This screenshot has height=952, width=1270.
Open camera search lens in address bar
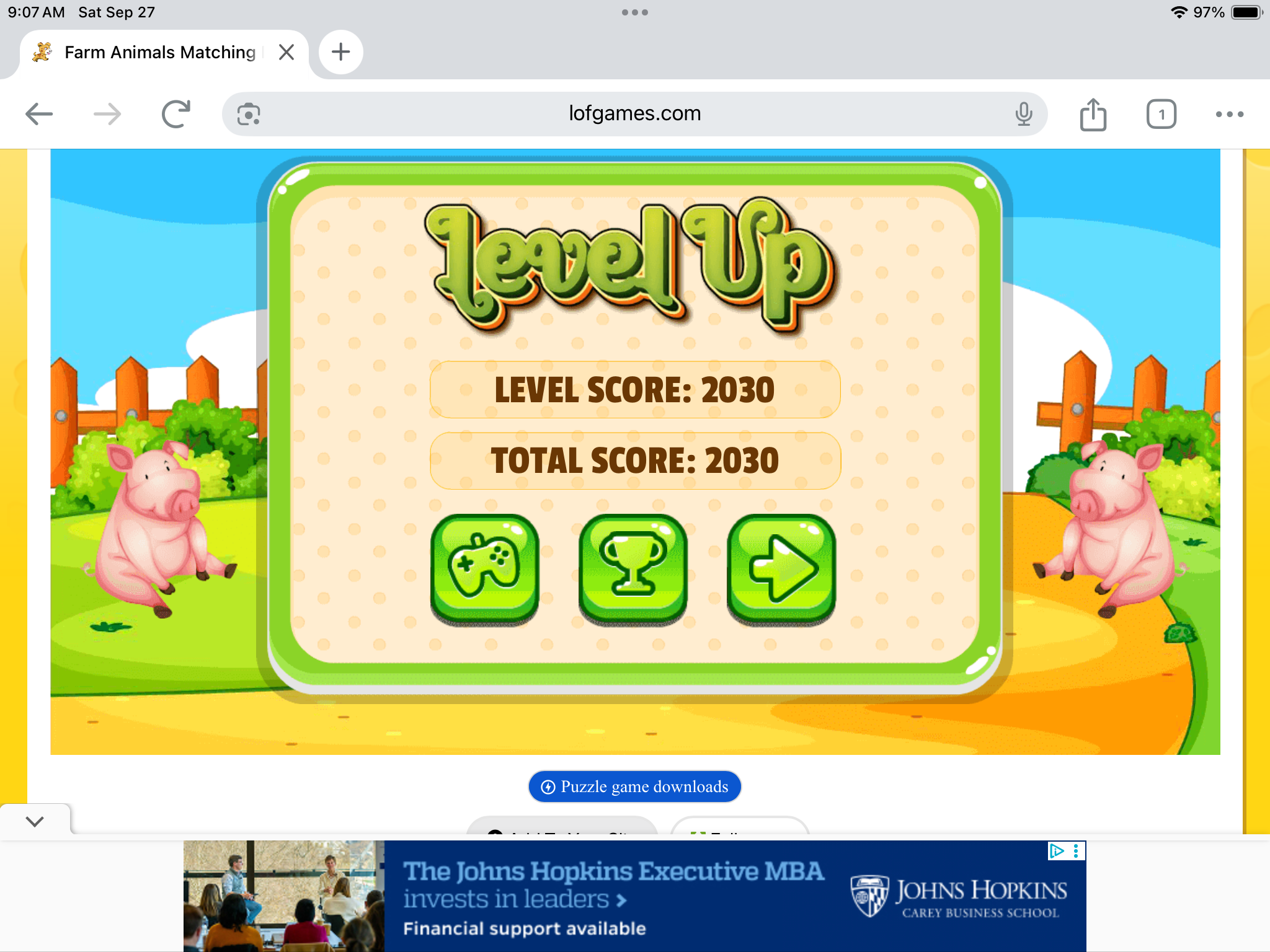pos(249,114)
